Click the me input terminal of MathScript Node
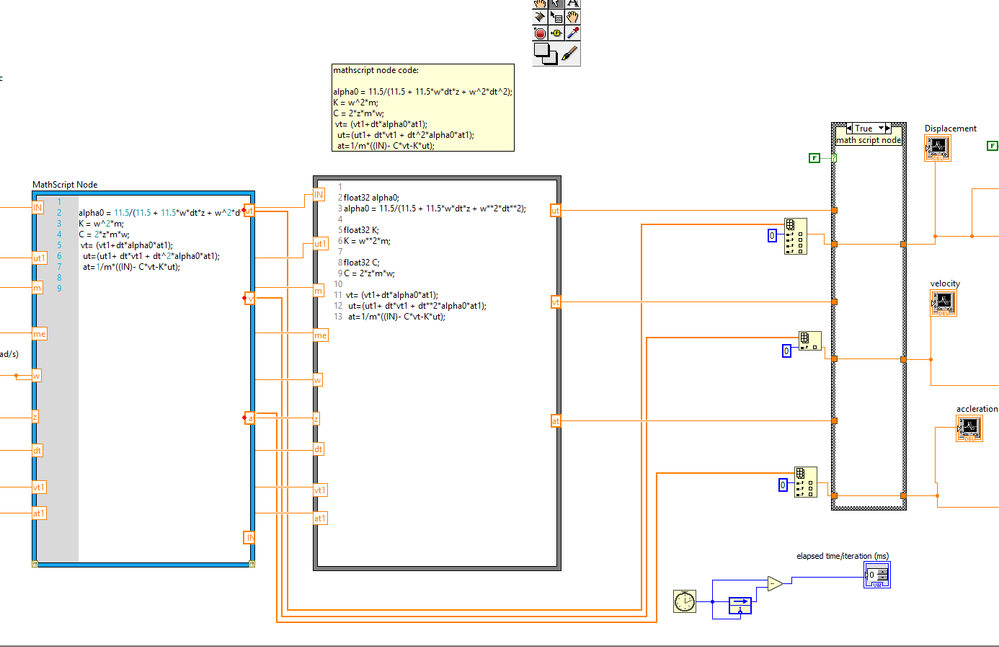The height and width of the screenshot is (647, 999). (40, 334)
